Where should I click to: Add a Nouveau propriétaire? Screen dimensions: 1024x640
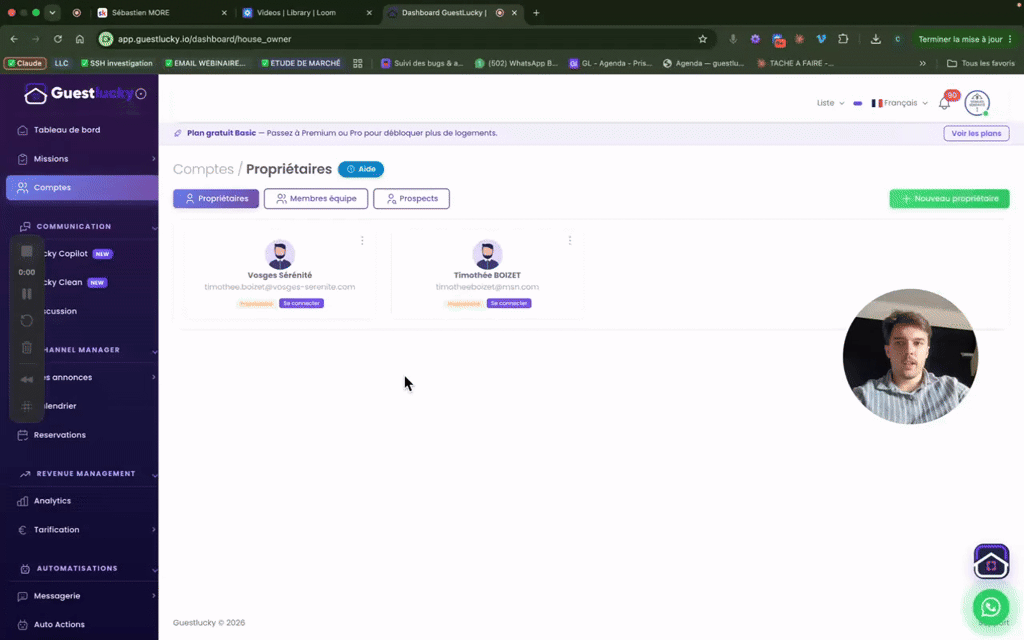(x=949, y=199)
